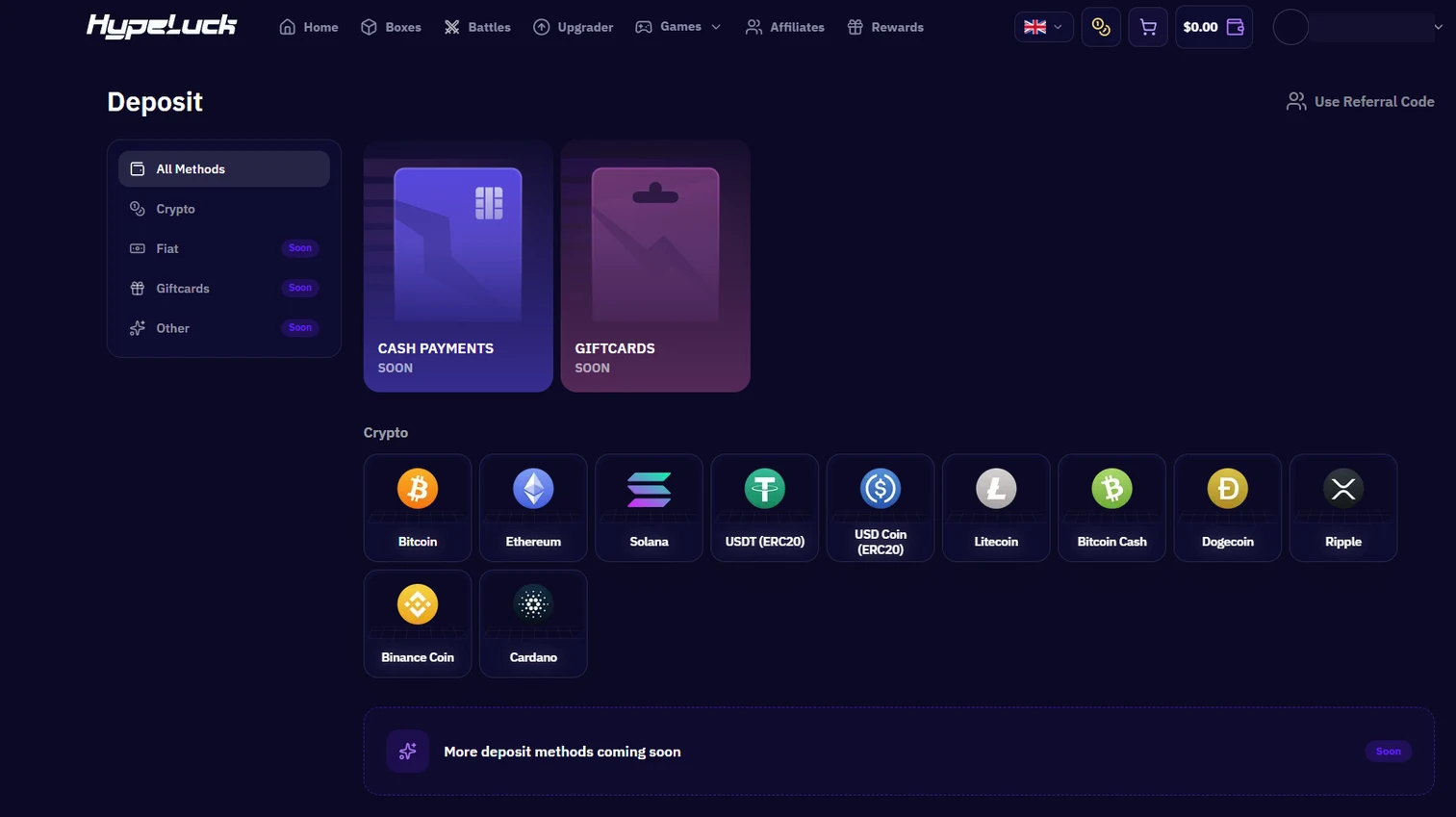
Task: Expand the user account dropdown arrow
Action: [1438, 27]
